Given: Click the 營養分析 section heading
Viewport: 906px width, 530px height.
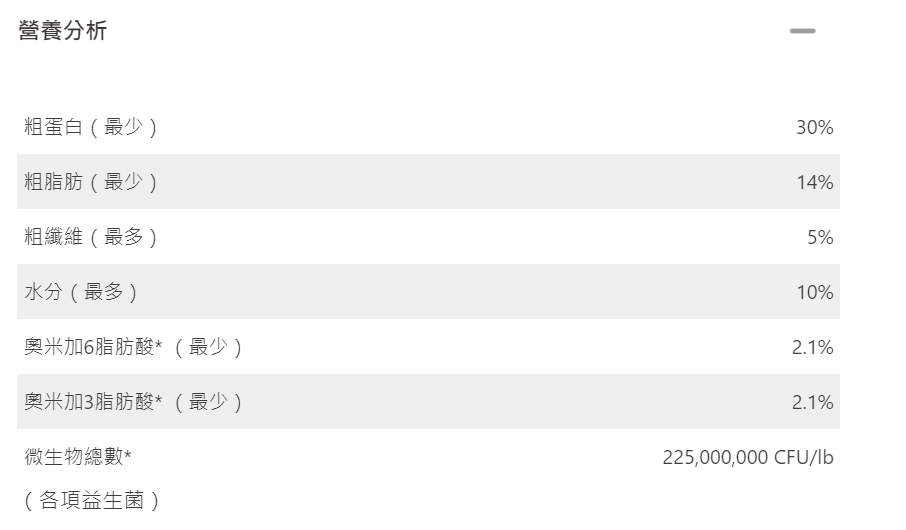Looking at the screenshot, I should [x=62, y=31].
